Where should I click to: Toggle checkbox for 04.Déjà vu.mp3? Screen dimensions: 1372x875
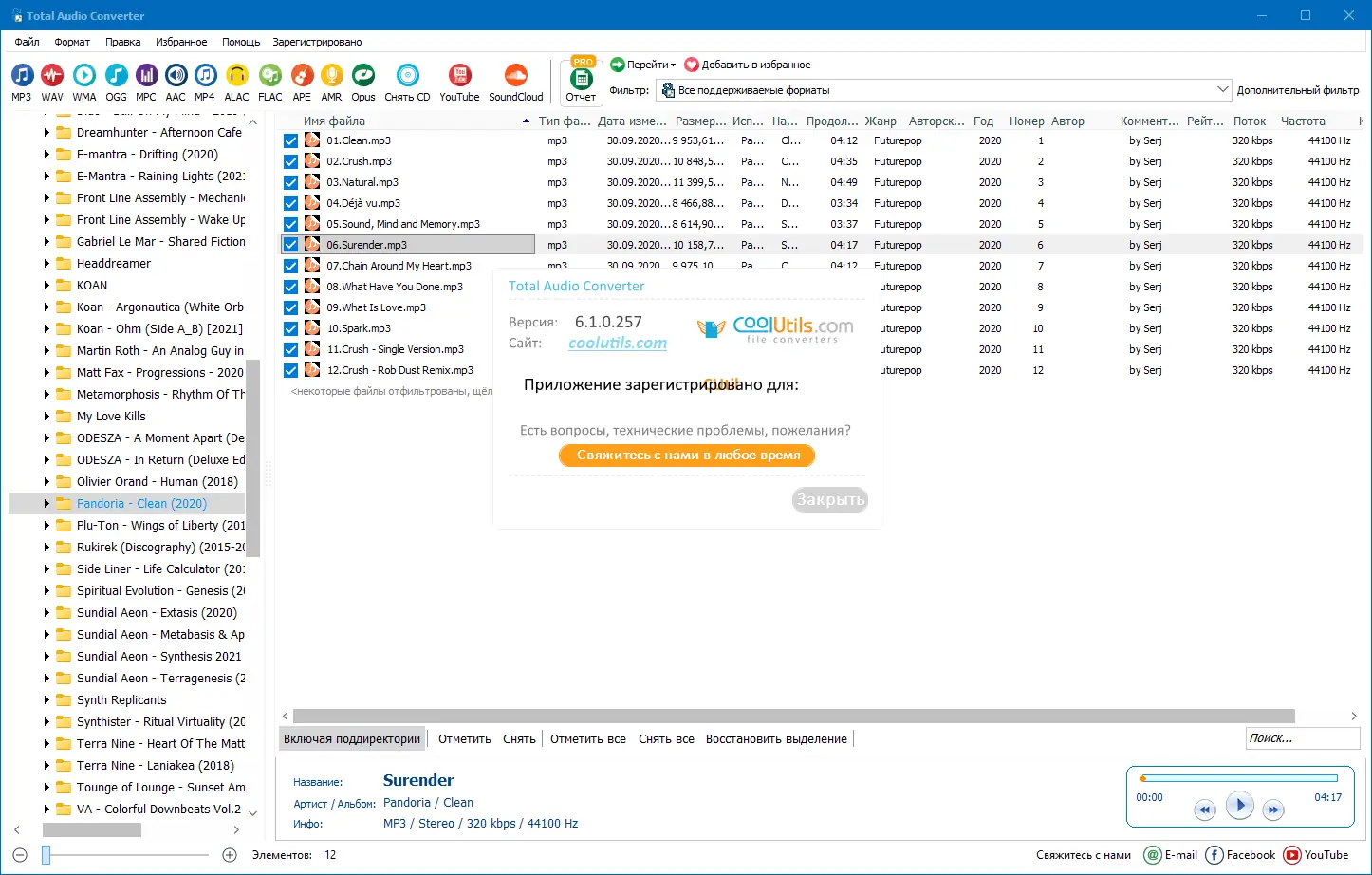[290, 203]
